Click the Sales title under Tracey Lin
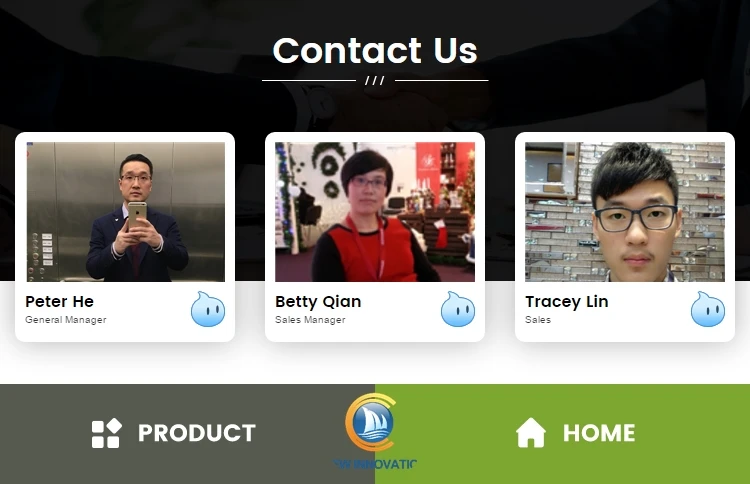This screenshot has width=750, height=484. 538,319
